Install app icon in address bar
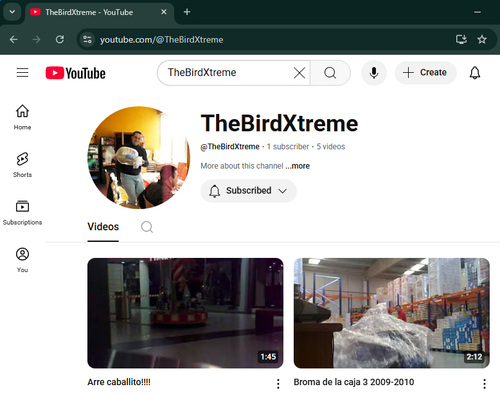This screenshot has height=395, width=500. (461, 40)
